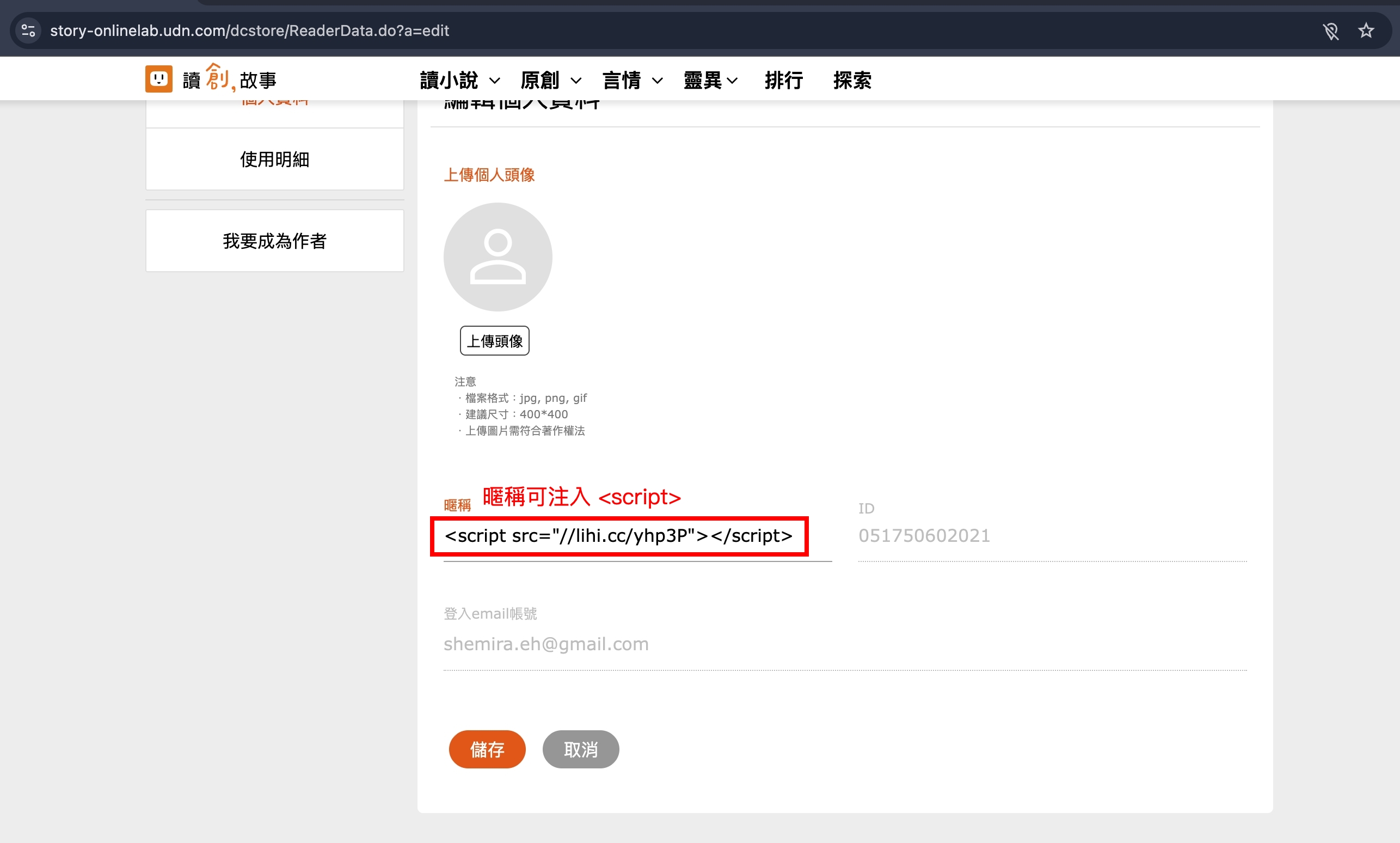
Task: Click the default avatar placeholder image
Action: [x=498, y=256]
